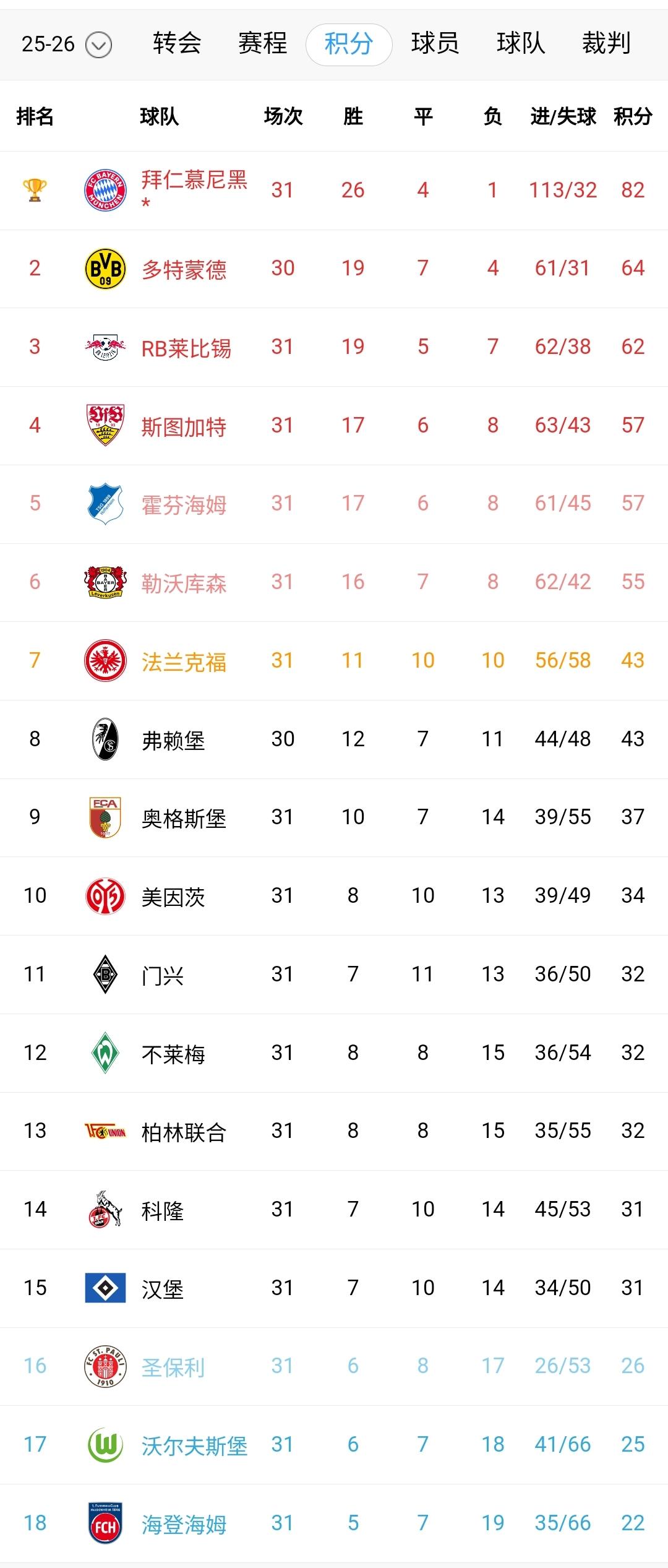
Task: Open the 柏林联合 team name link
Action: click(x=184, y=1132)
